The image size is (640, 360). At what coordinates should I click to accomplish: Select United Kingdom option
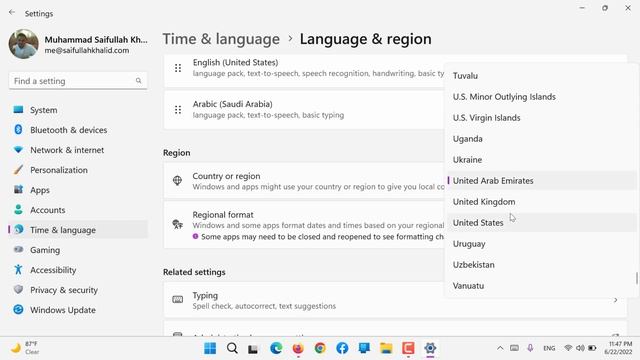coord(542,202)
